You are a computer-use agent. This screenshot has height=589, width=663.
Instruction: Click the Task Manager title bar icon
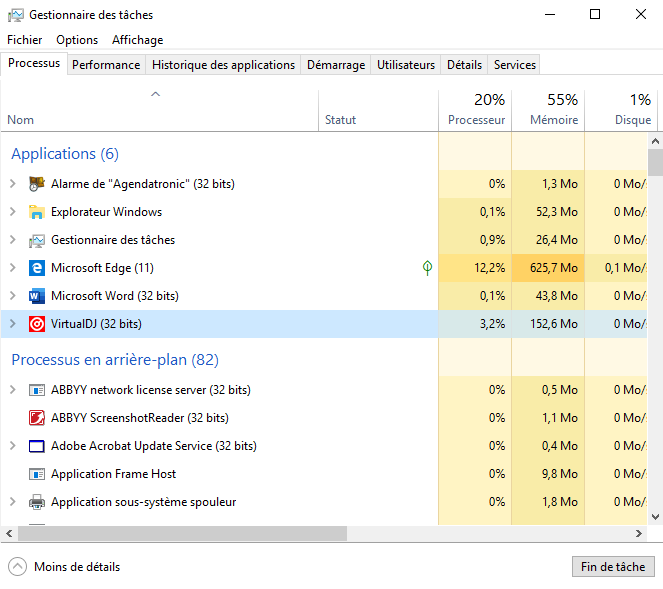click(16, 15)
